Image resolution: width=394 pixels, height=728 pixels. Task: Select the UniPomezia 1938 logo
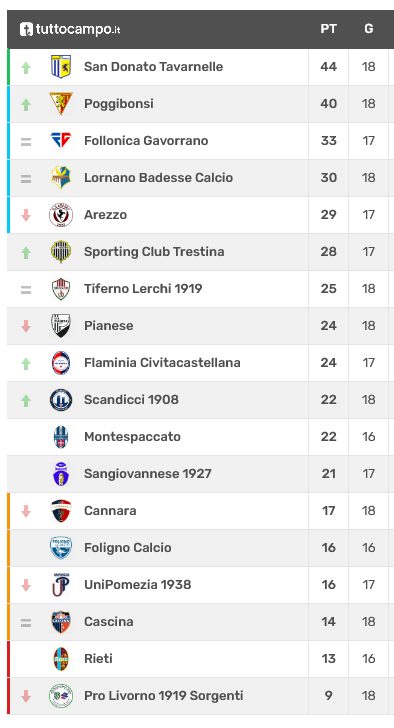[x=61, y=585]
